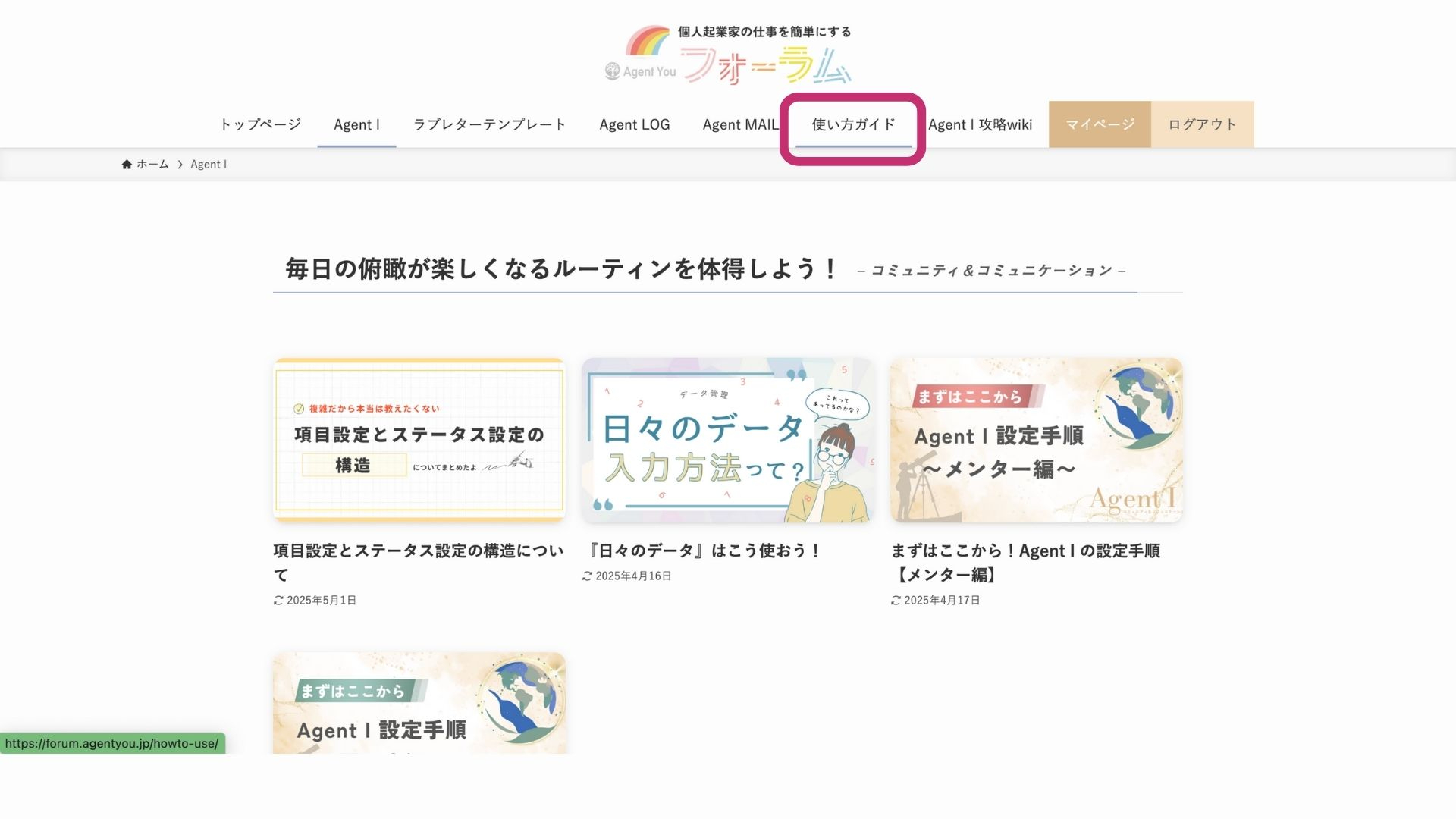
Task: Click the home icon in breadcrumb
Action: pyautogui.click(x=127, y=165)
